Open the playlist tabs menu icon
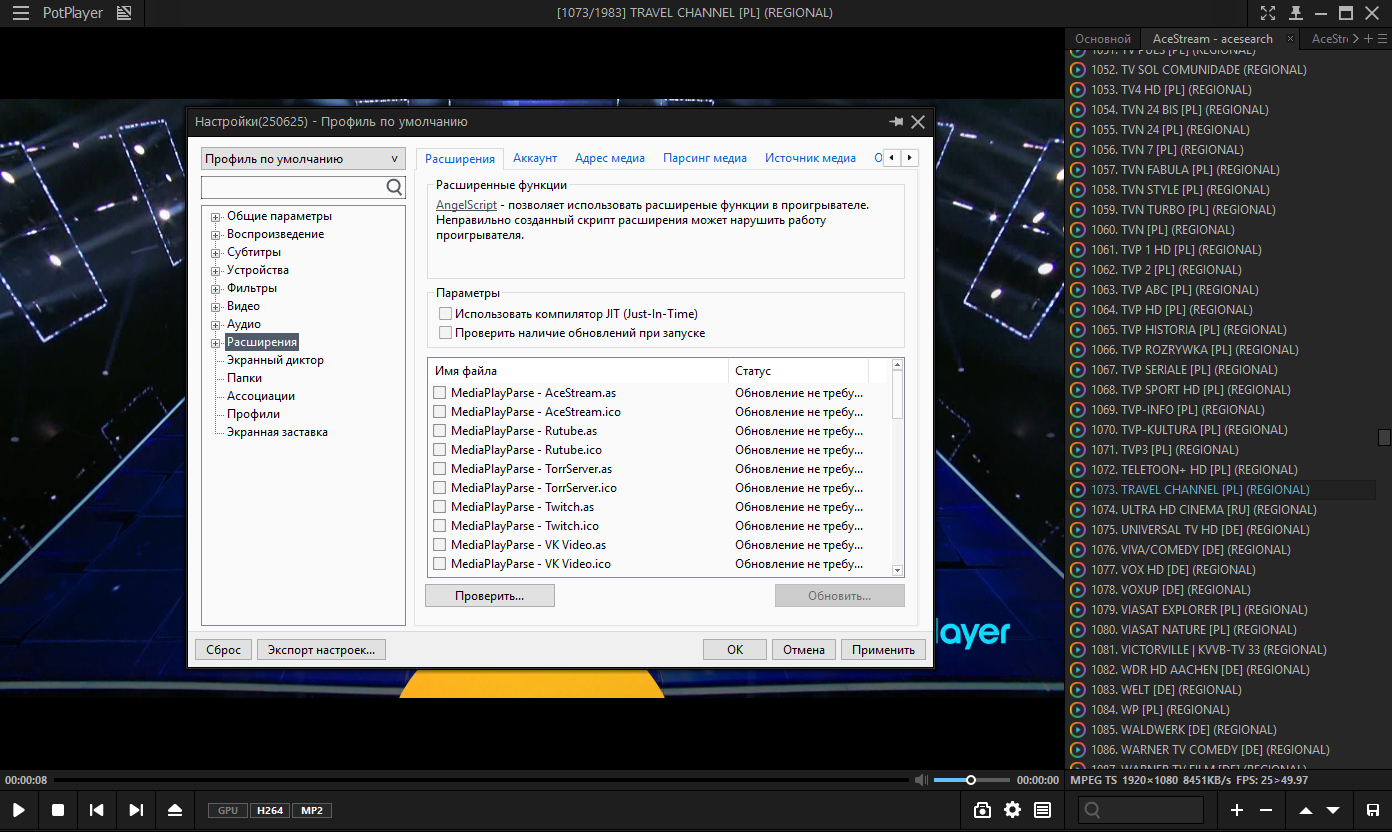Viewport: 1392px width, 832px height. [1381, 39]
